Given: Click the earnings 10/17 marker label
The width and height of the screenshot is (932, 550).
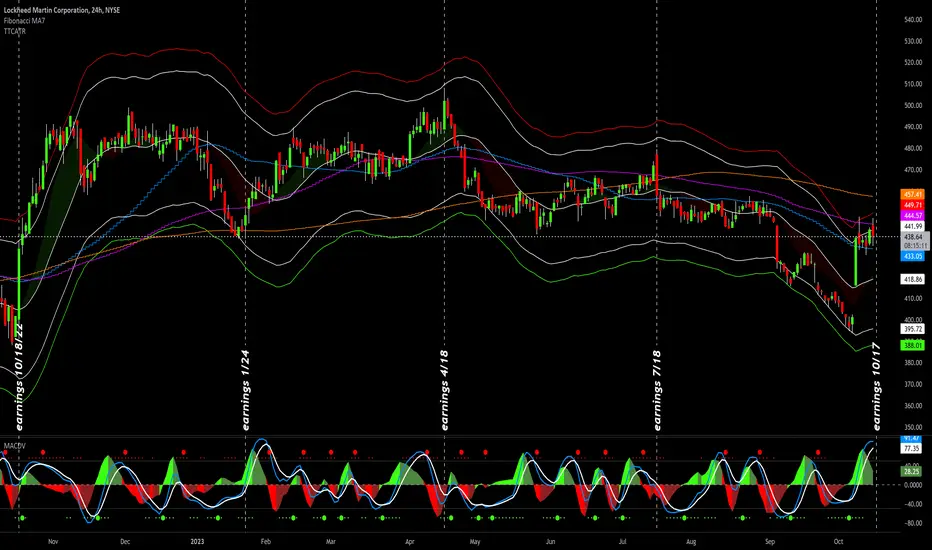Looking at the screenshot, I should point(877,386).
